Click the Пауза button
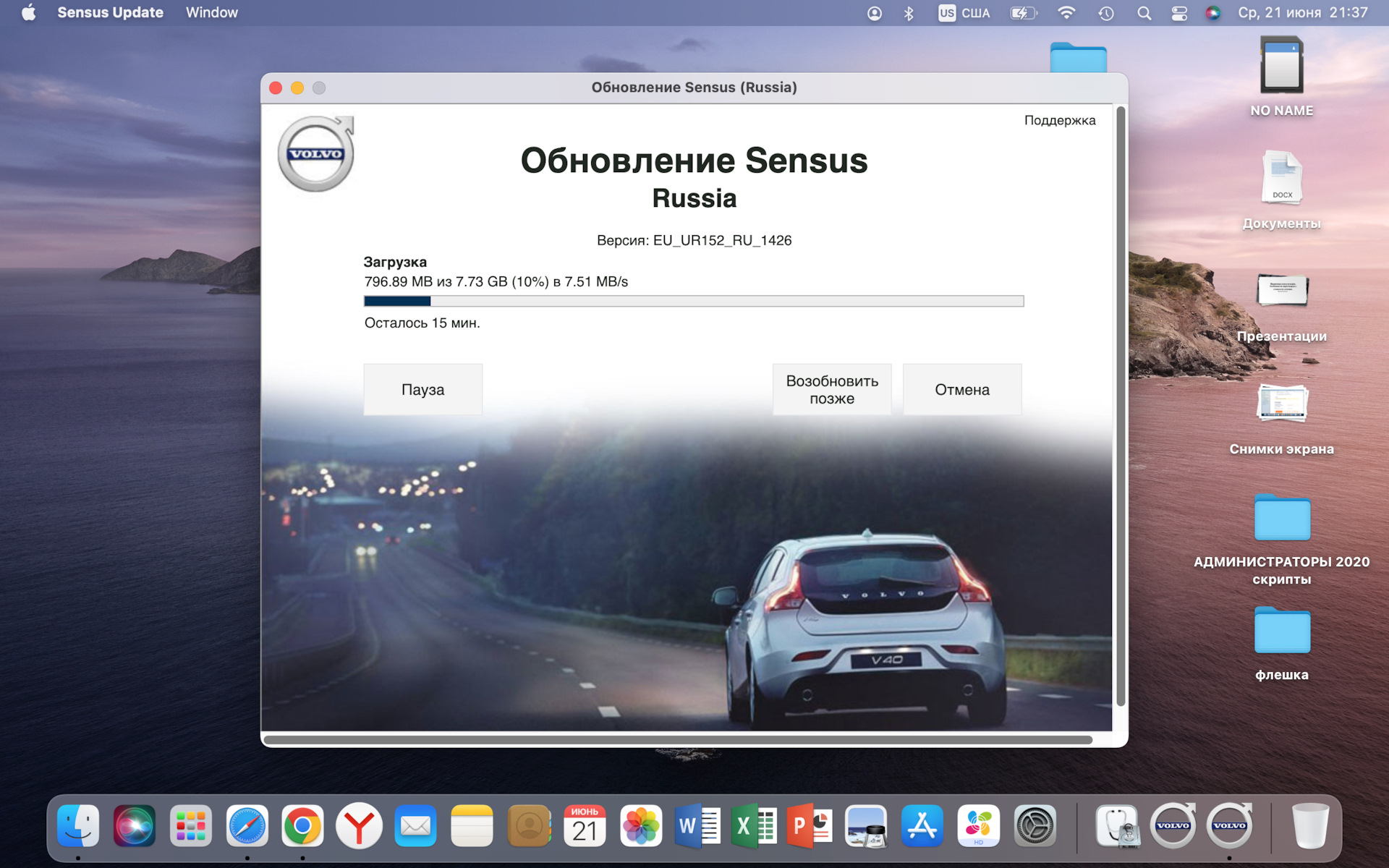Screen dimensions: 1389x868 click(x=422, y=389)
